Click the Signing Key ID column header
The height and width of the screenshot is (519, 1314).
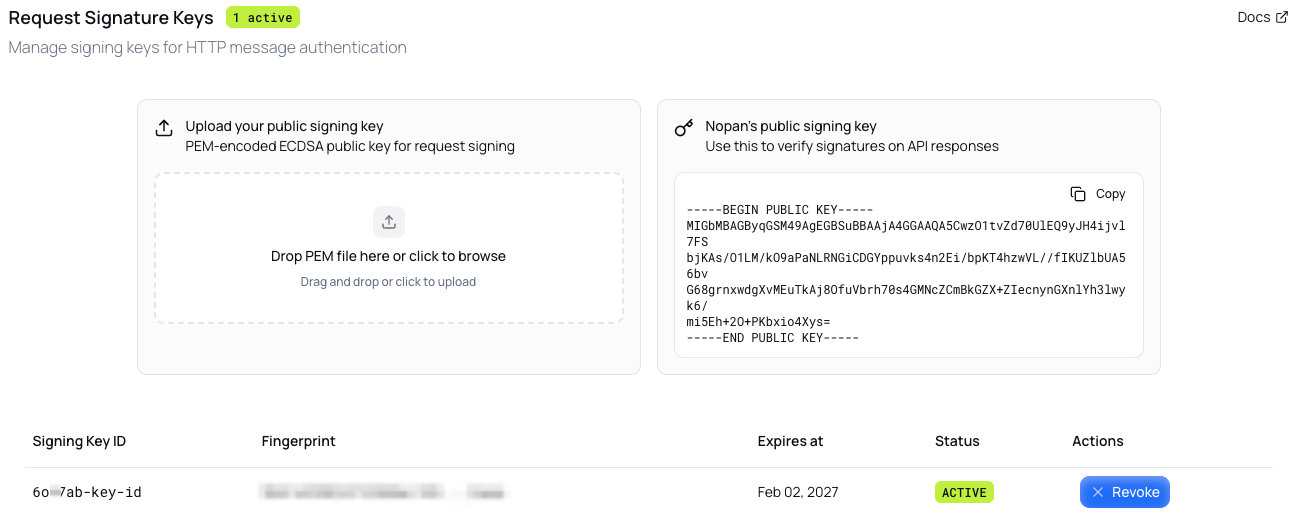pyautogui.click(x=79, y=441)
